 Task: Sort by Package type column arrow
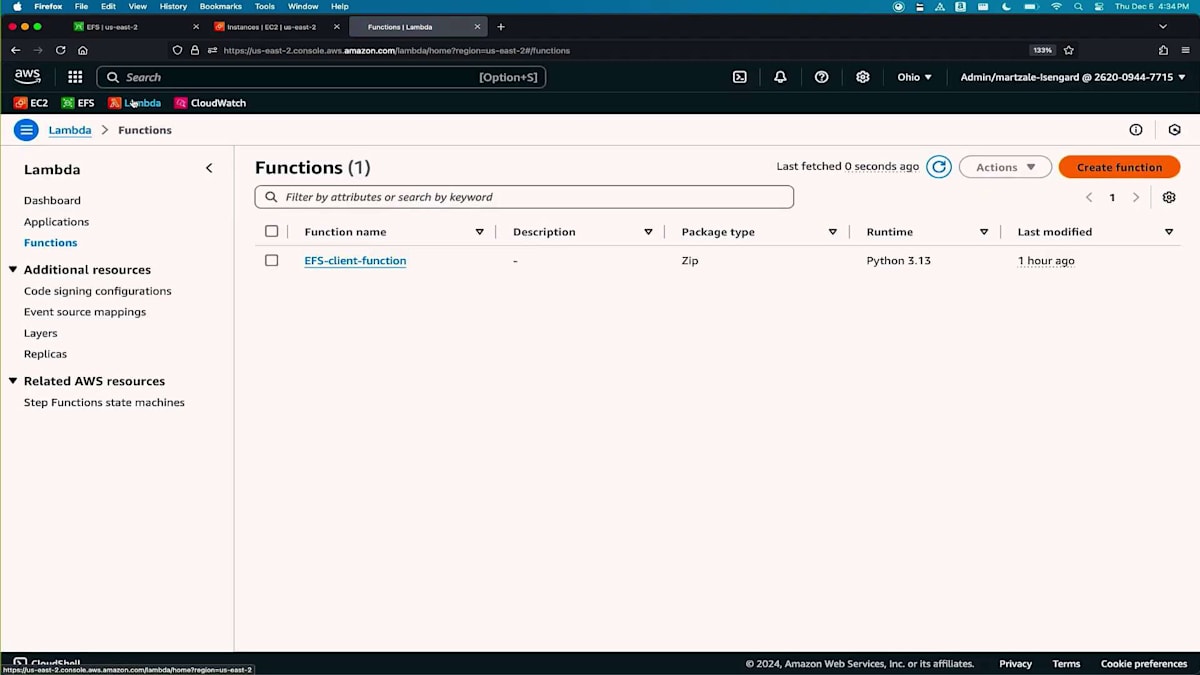click(832, 232)
